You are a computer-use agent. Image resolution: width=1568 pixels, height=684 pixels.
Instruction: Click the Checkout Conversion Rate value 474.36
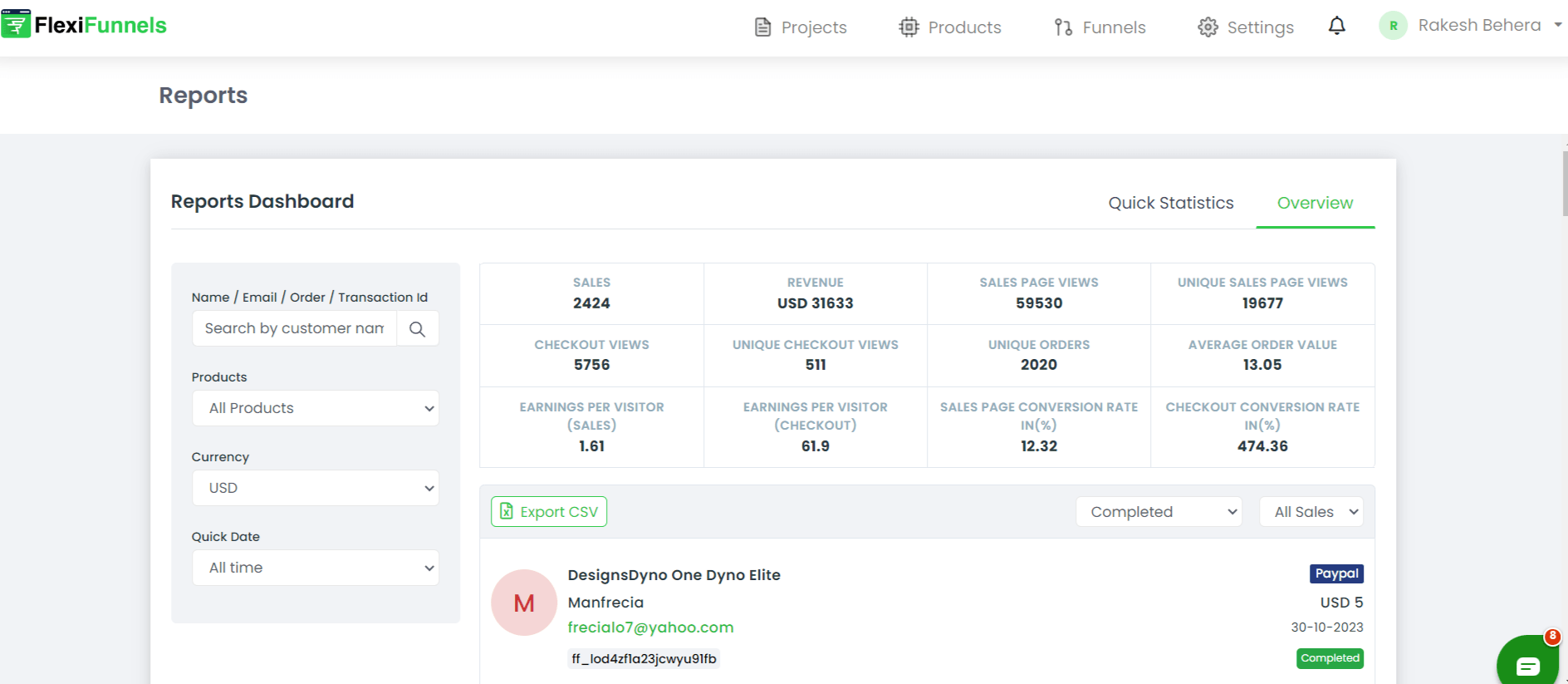click(1262, 446)
